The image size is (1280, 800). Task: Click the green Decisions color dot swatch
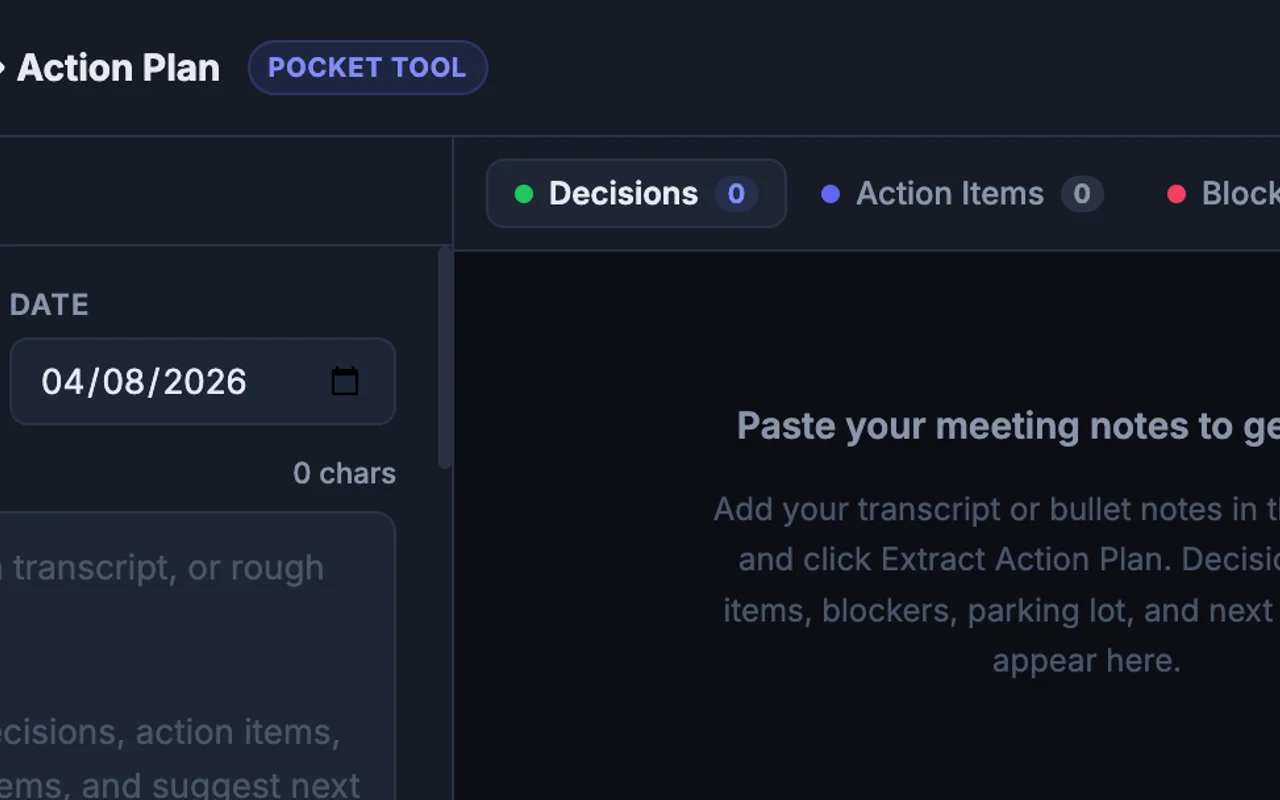point(524,194)
